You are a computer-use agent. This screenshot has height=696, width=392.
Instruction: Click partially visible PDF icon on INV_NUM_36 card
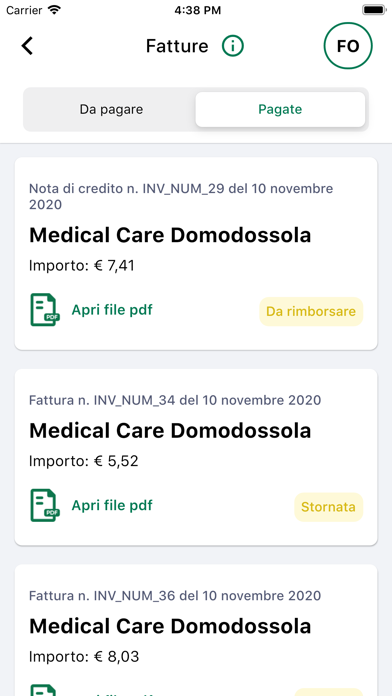pyautogui.click(x=45, y=690)
